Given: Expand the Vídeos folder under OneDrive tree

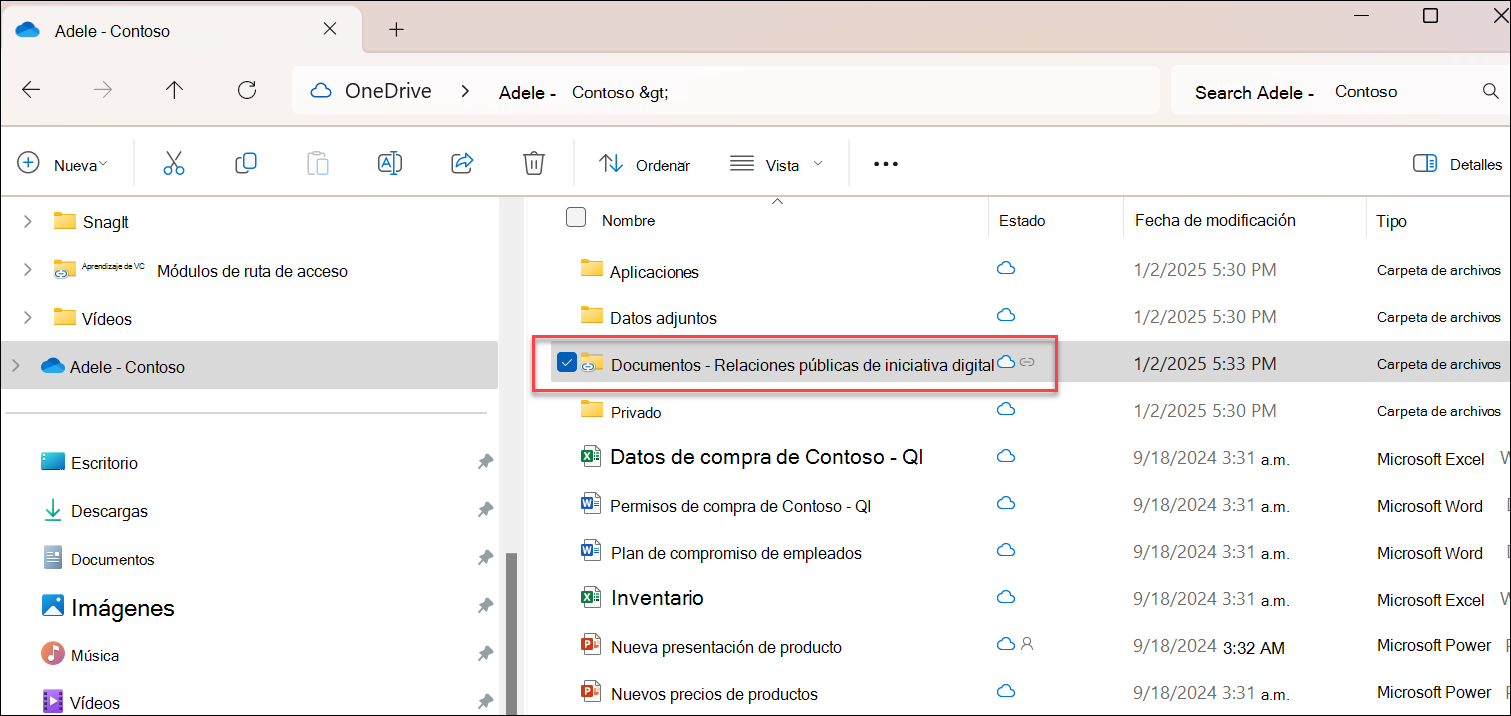Looking at the screenshot, I should click(27, 318).
